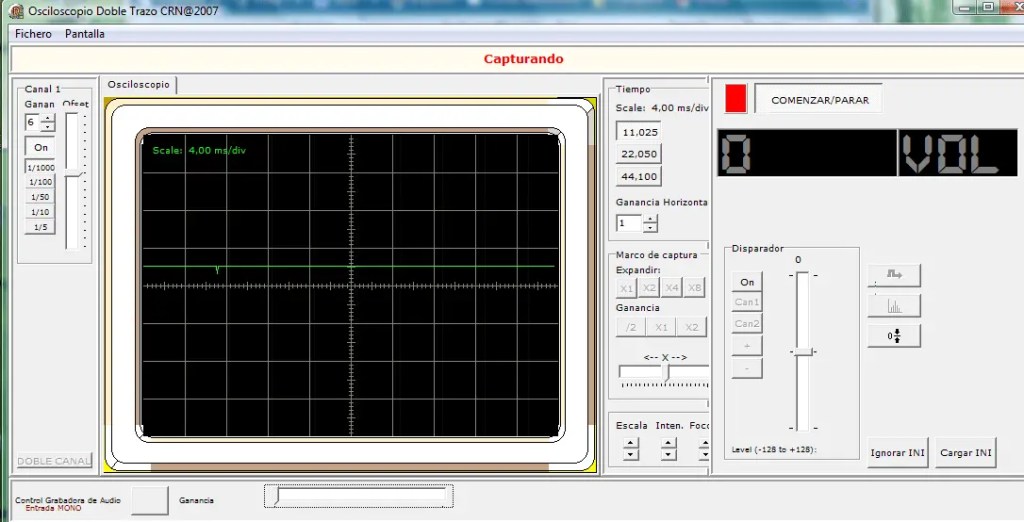Click the Ganancia audio input slider bar
This screenshot has height=522, width=1024.
point(360,495)
